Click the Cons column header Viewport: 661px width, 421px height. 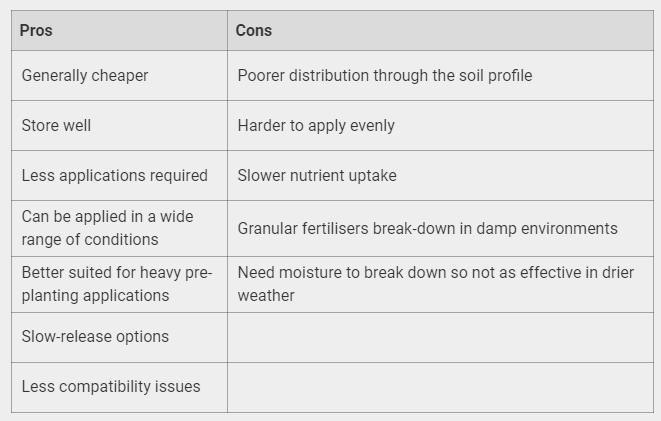pyautogui.click(x=253, y=30)
